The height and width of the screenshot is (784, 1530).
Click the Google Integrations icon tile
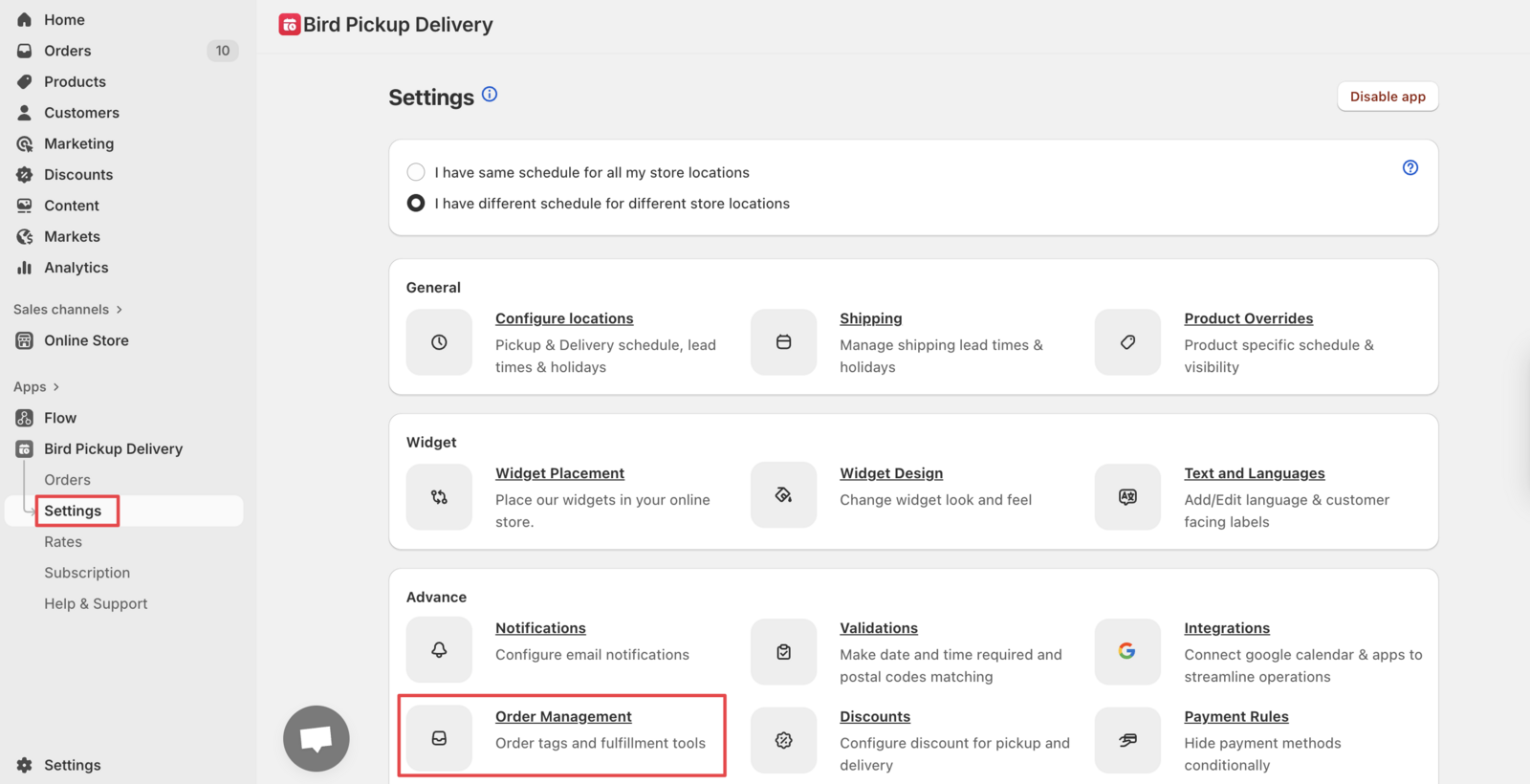coord(1127,652)
